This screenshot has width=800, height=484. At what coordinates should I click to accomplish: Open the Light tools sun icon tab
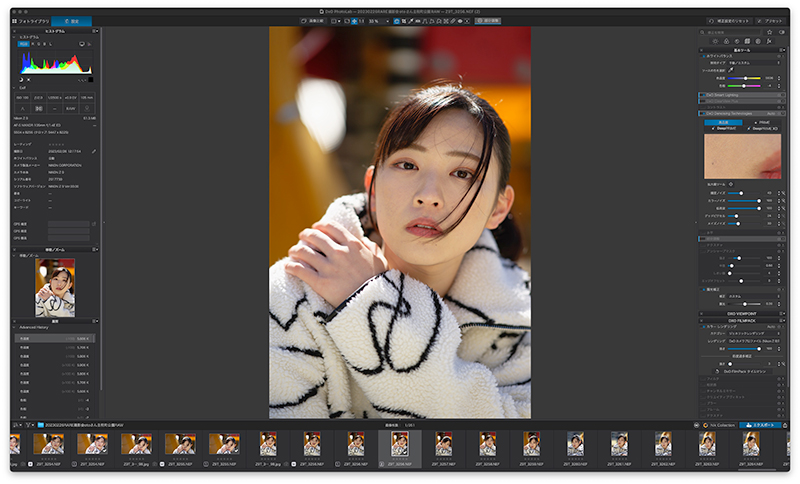click(x=715, y=41)
